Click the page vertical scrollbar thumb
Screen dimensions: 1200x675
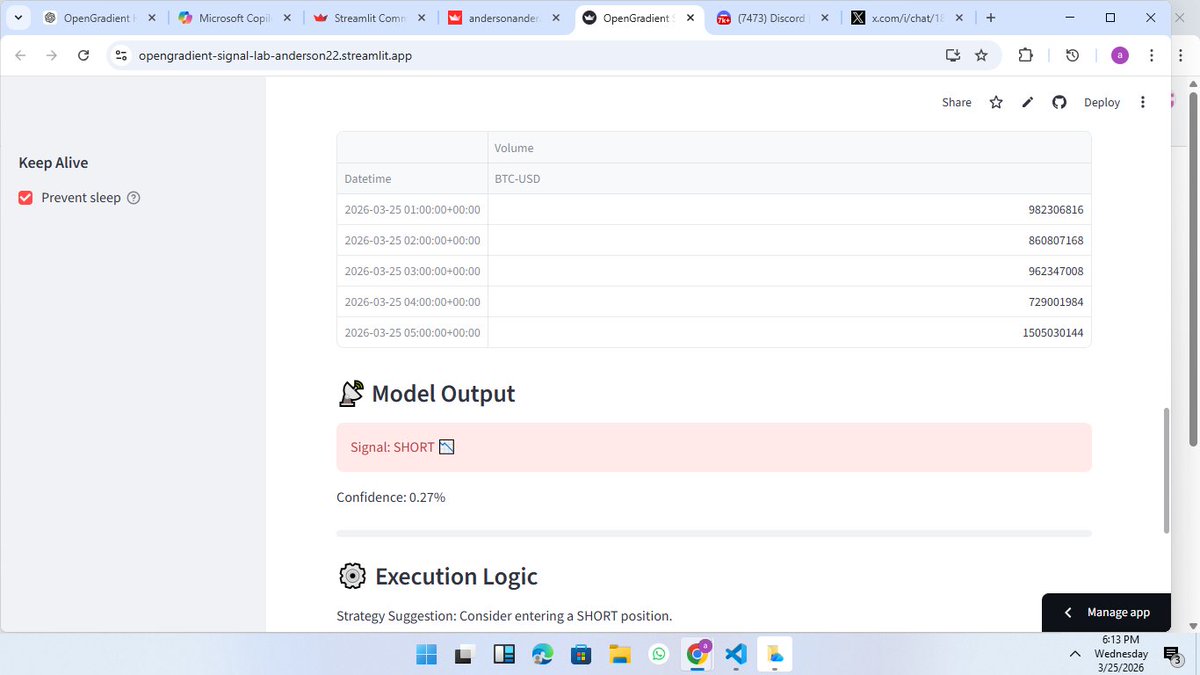[x=1164, y=470]
